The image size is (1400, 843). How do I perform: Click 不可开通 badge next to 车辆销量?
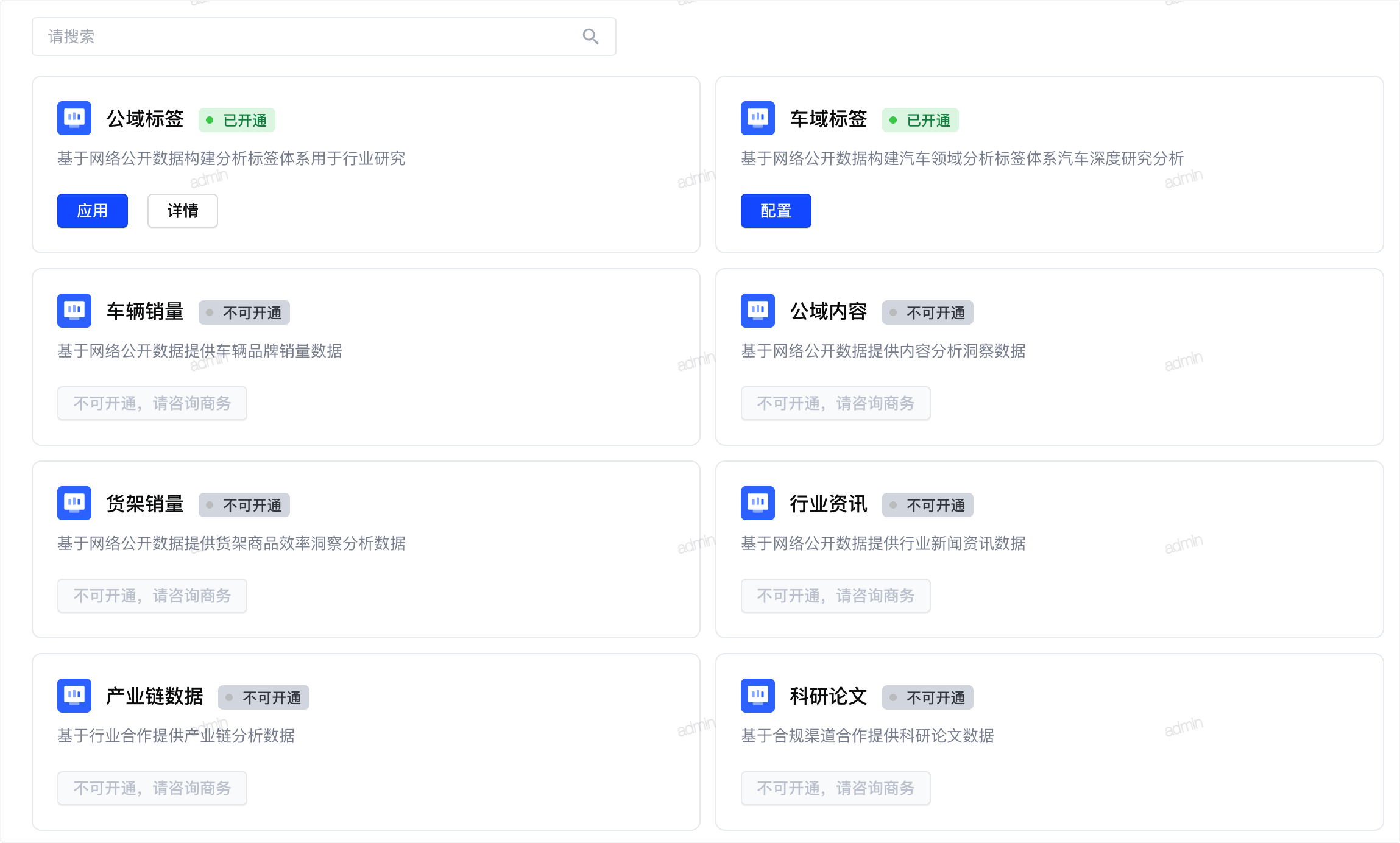[x=244, y=312]
